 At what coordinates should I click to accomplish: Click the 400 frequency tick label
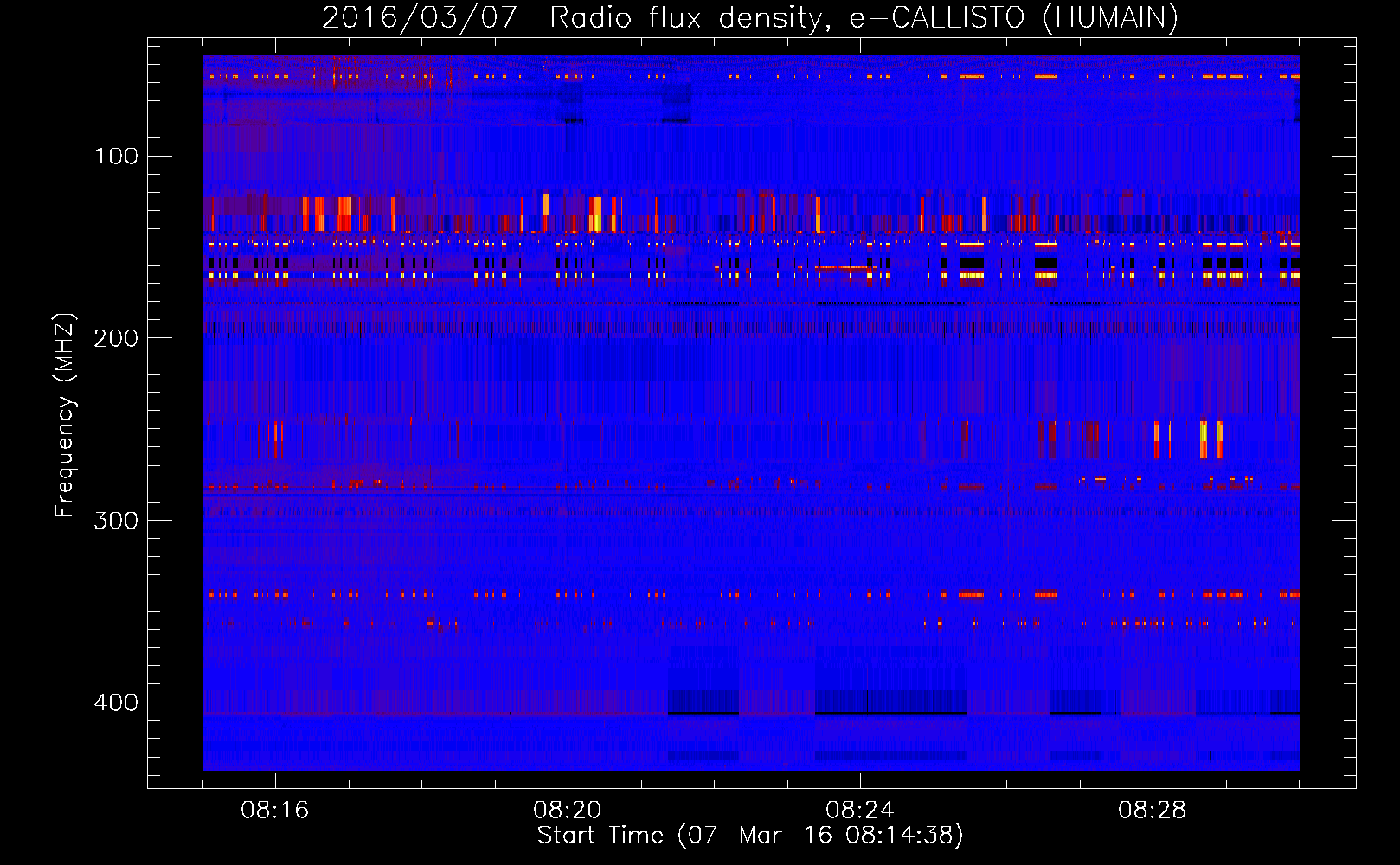tap(117, 702)
